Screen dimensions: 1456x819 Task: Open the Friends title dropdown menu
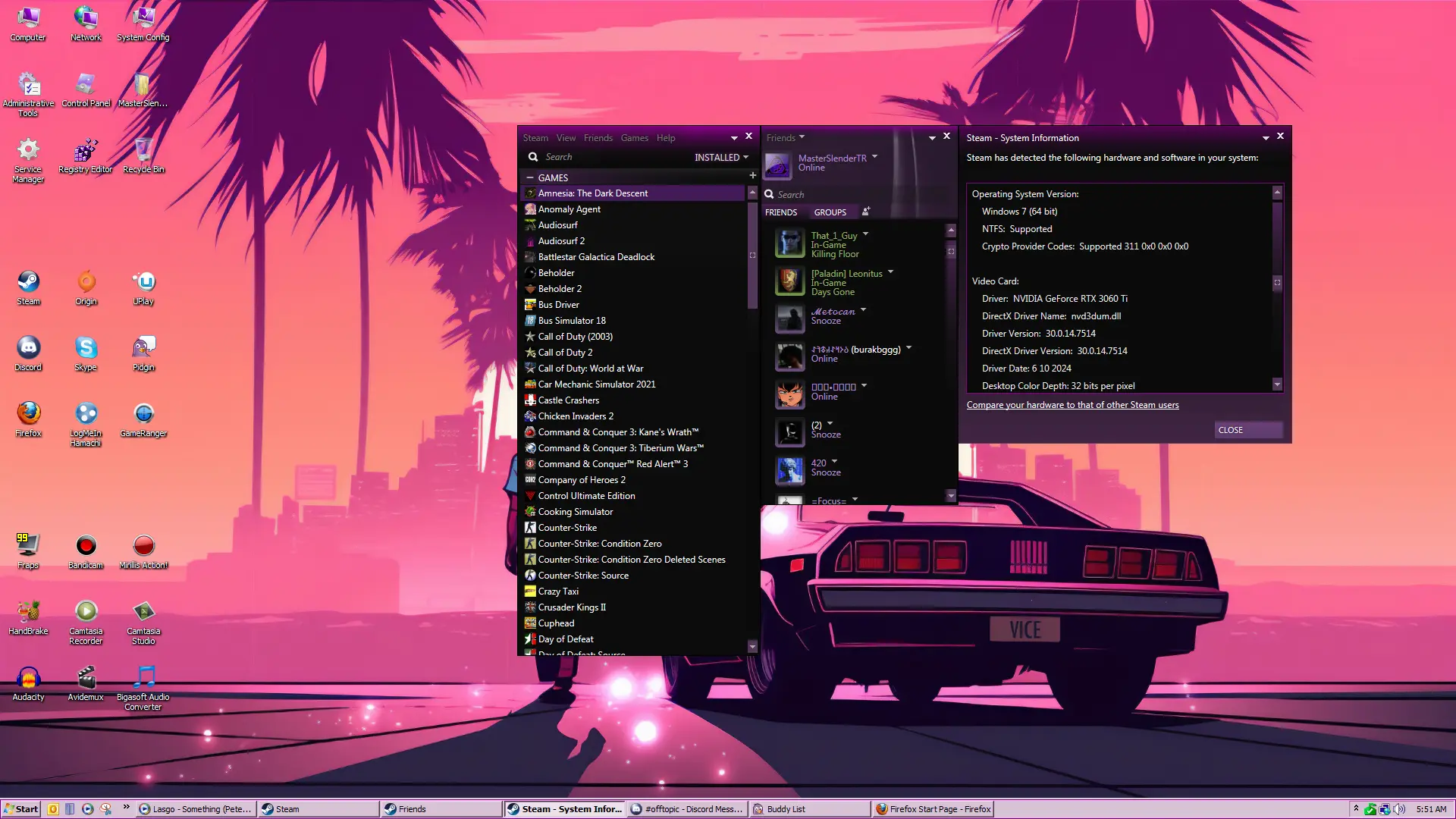(785, 137)
